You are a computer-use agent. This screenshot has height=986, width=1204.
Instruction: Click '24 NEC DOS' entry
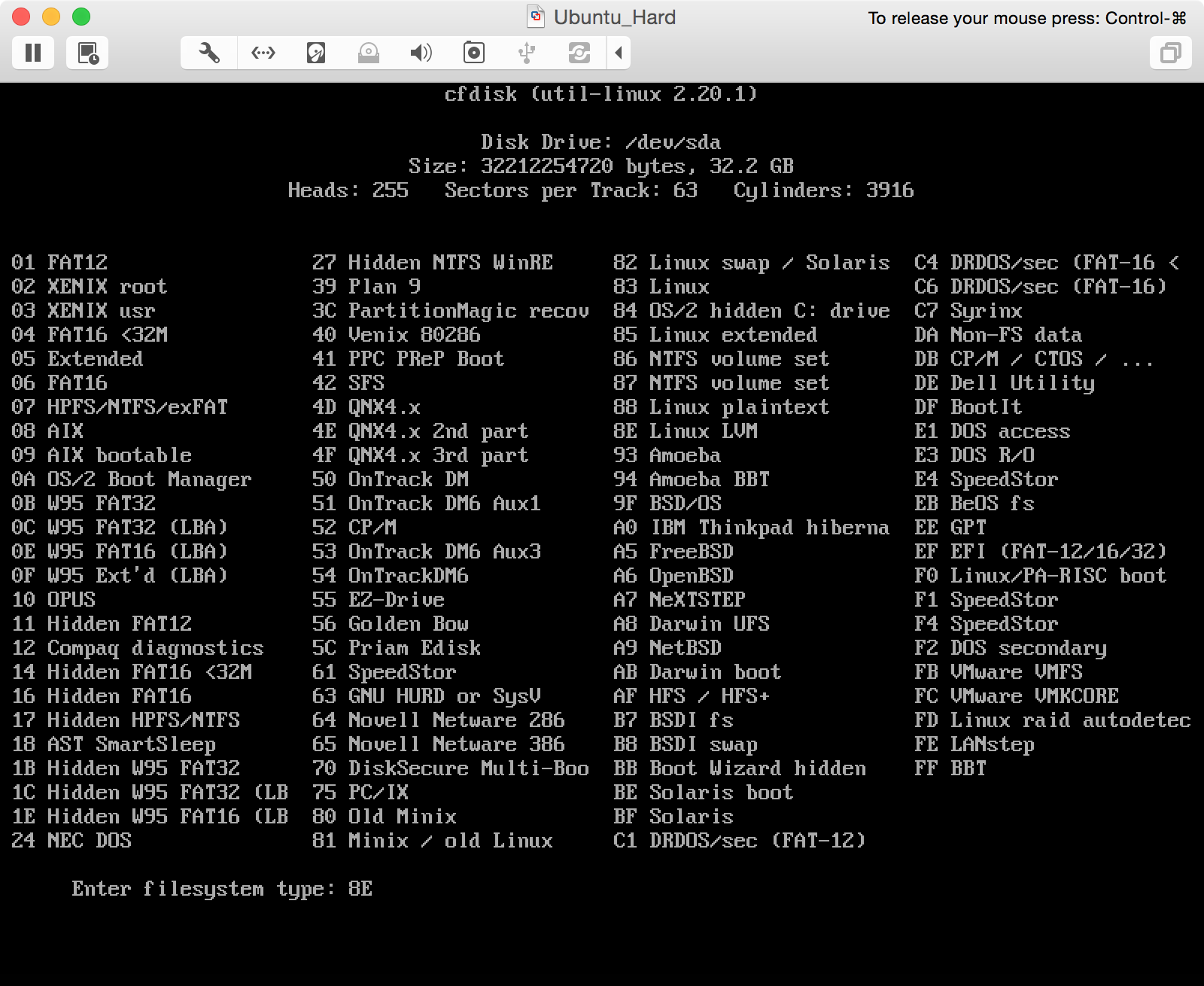pos(71,841)
